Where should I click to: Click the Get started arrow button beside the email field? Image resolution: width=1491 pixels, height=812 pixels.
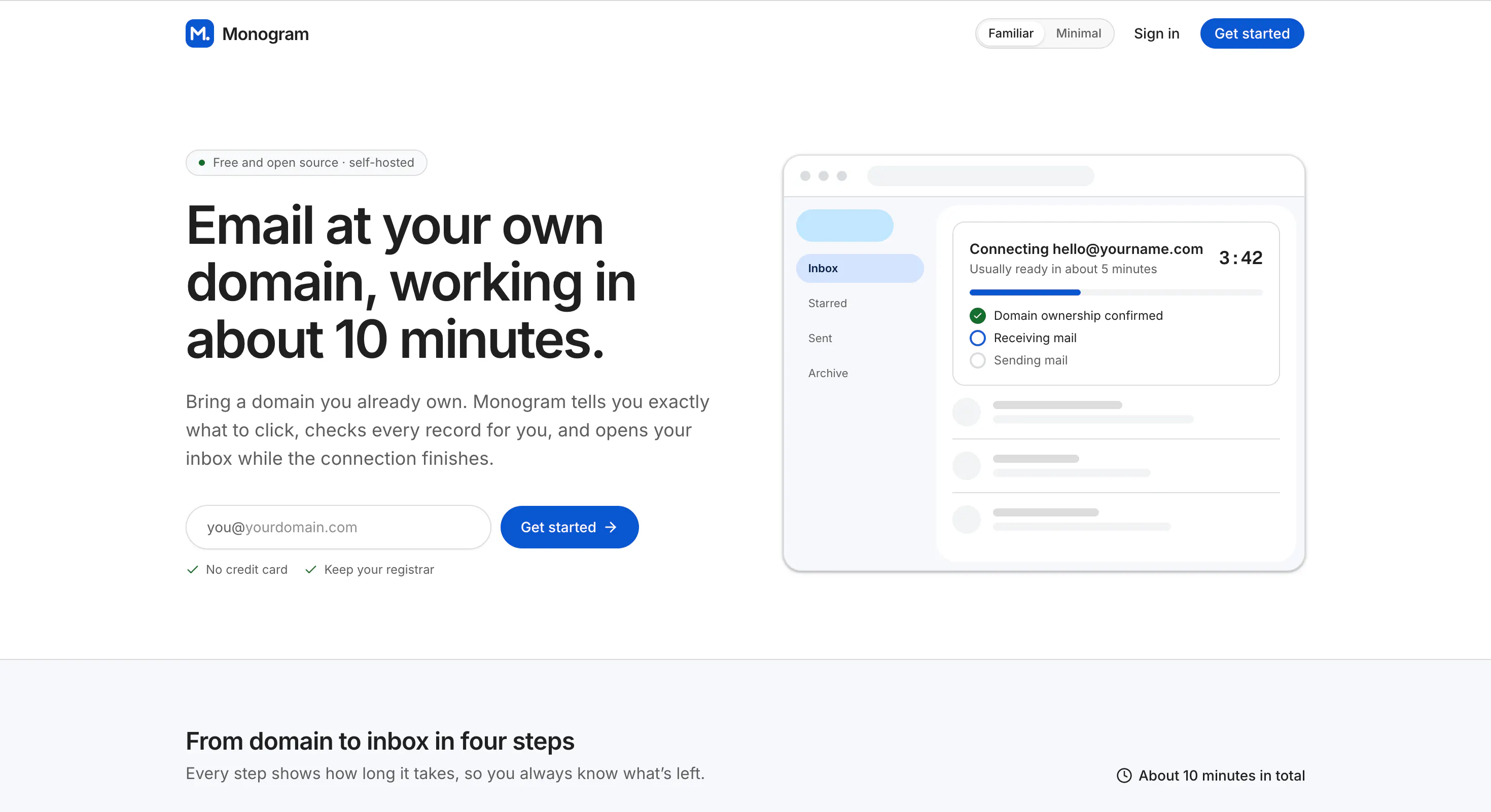click(x=570, y=528)
